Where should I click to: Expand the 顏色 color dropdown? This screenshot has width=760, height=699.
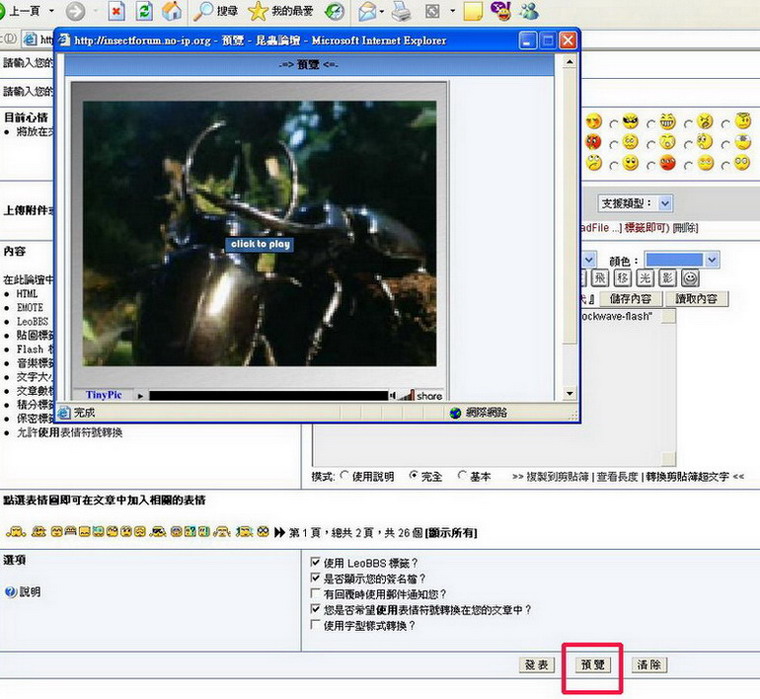pos(712,259)
